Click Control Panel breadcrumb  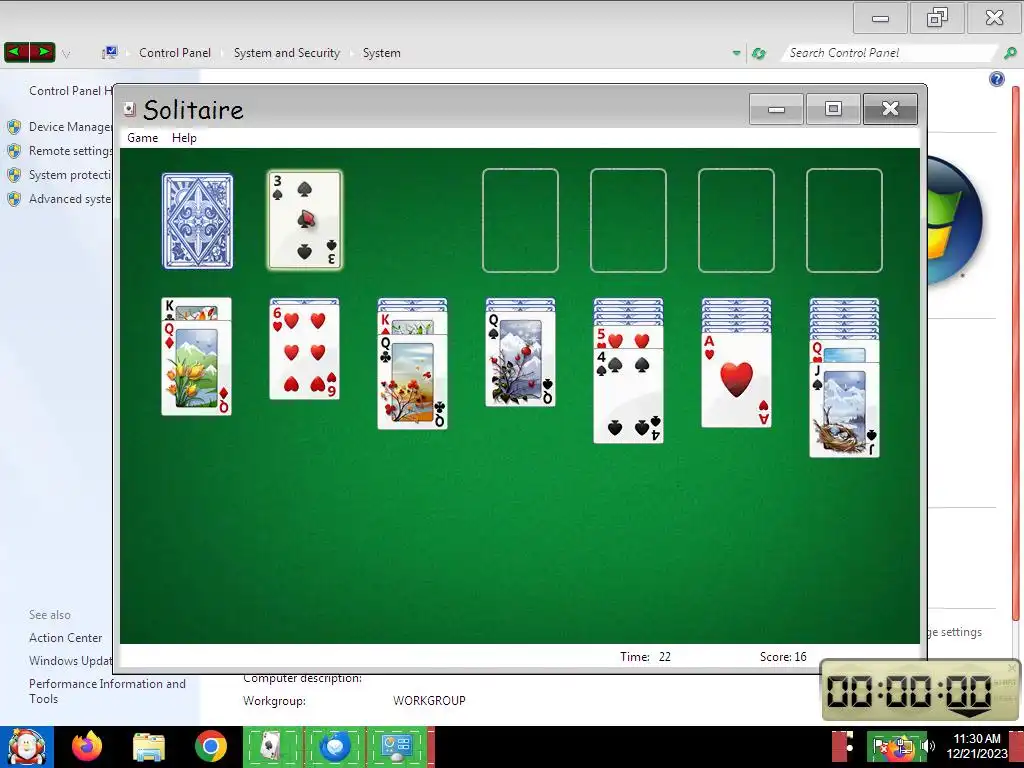[x=175, y=53]
